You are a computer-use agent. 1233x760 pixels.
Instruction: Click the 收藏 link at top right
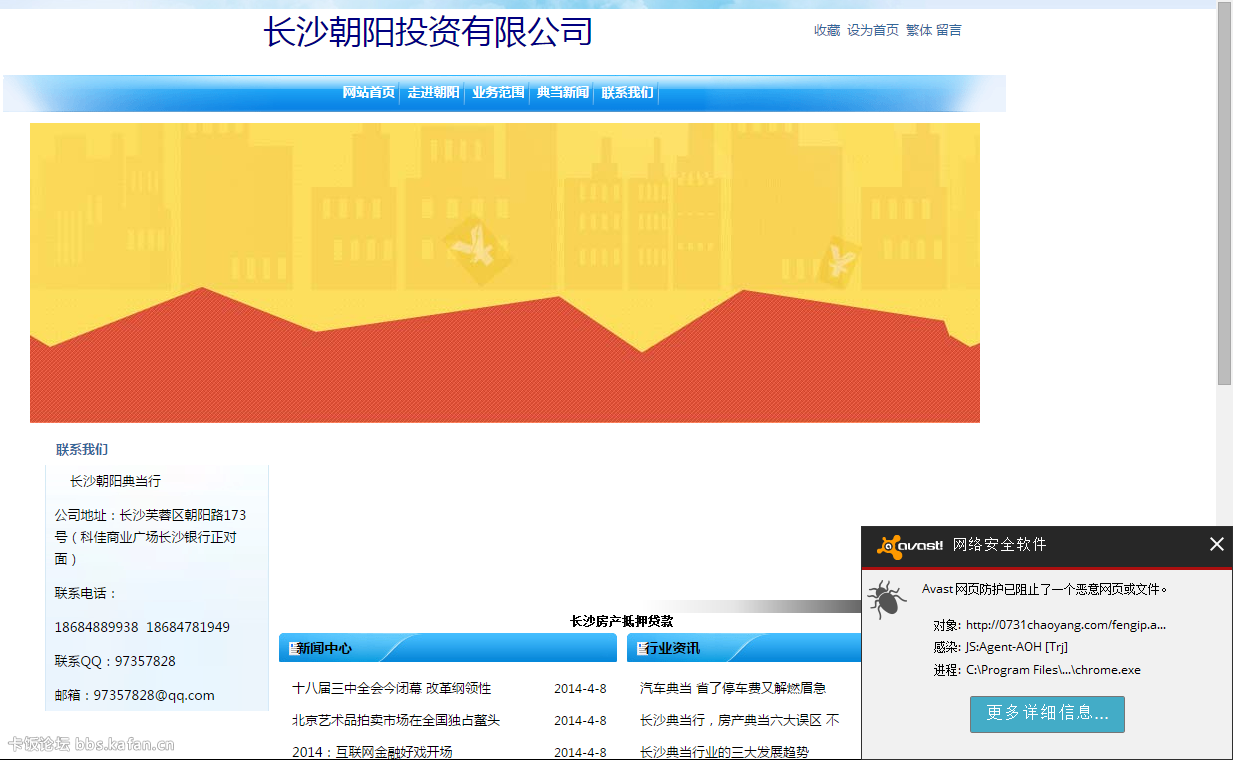pos(827,31)
